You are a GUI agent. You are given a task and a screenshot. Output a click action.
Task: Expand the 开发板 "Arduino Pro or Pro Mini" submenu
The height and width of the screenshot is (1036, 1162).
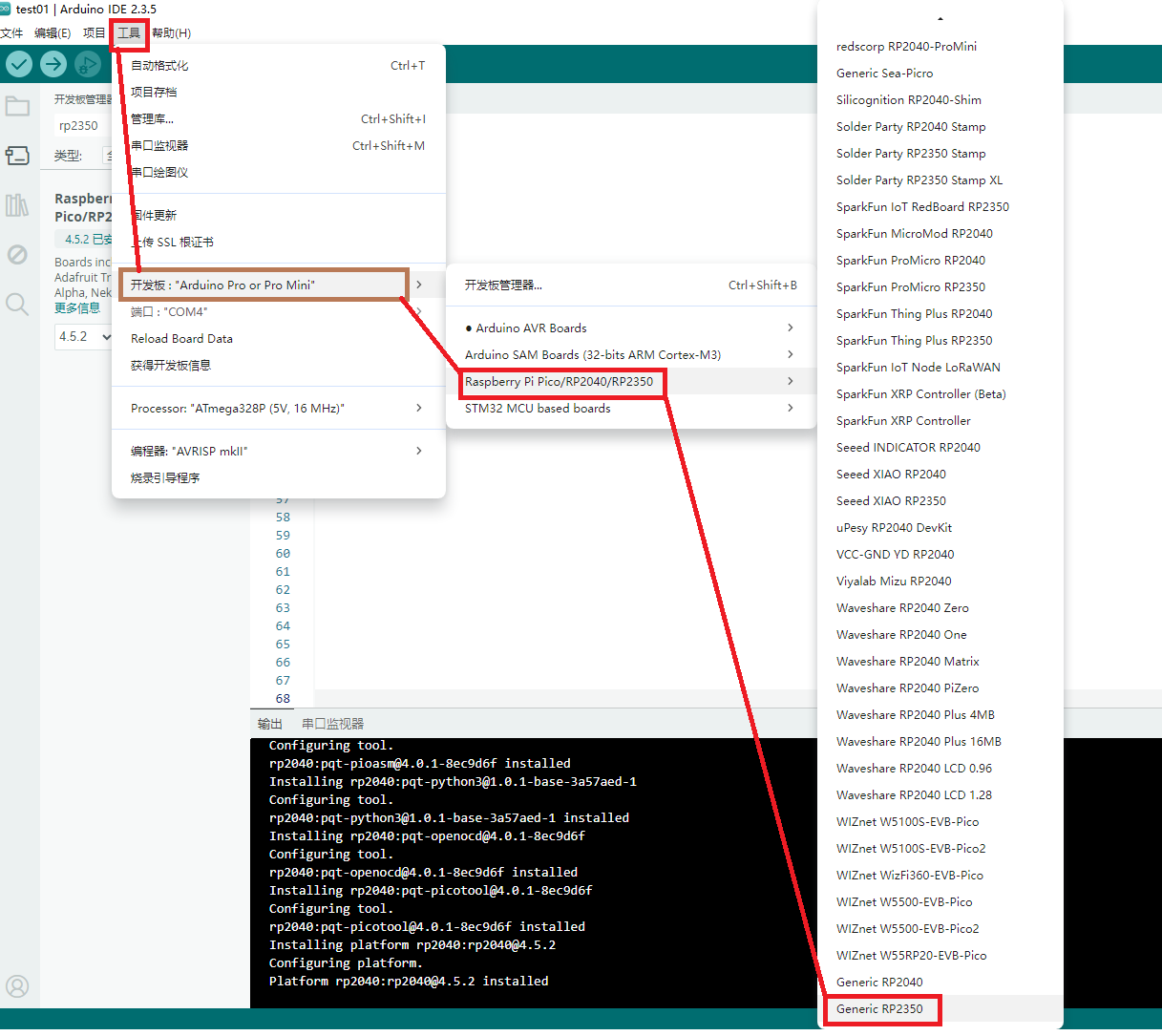(279, 285)
